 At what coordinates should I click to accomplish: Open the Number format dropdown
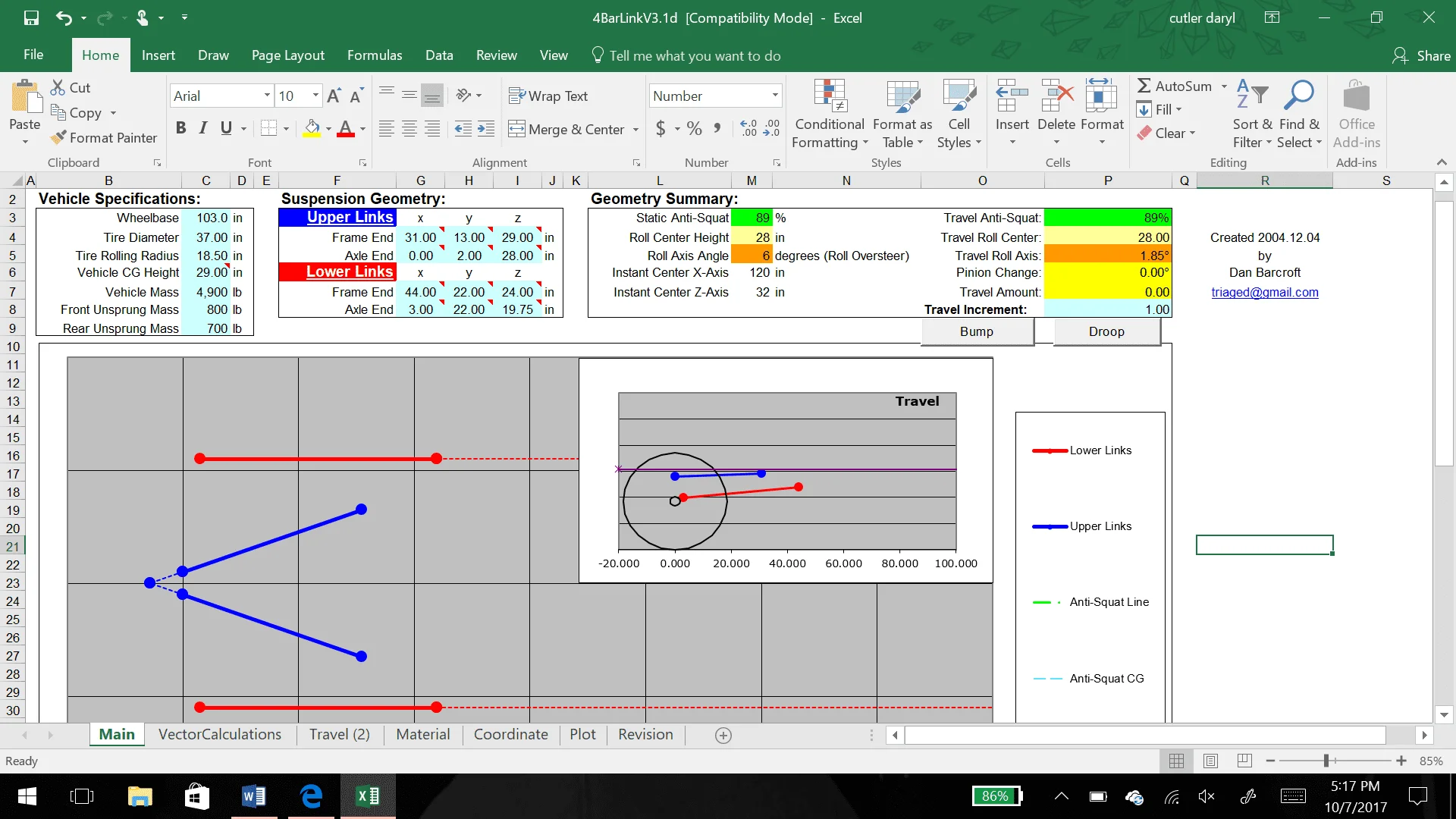tap(775, 96)
